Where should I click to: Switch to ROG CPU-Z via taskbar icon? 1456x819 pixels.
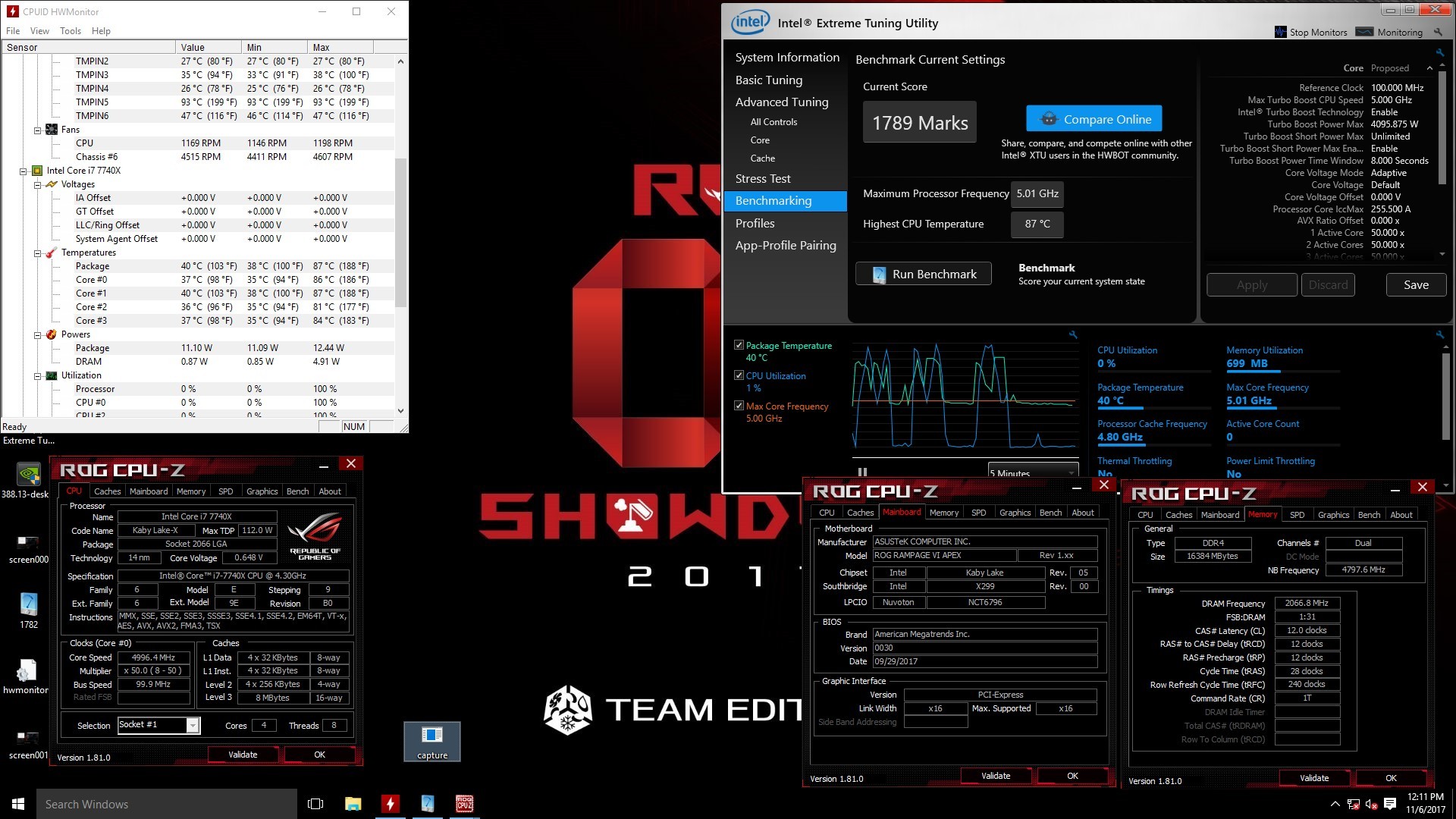[x=464, y=804]
